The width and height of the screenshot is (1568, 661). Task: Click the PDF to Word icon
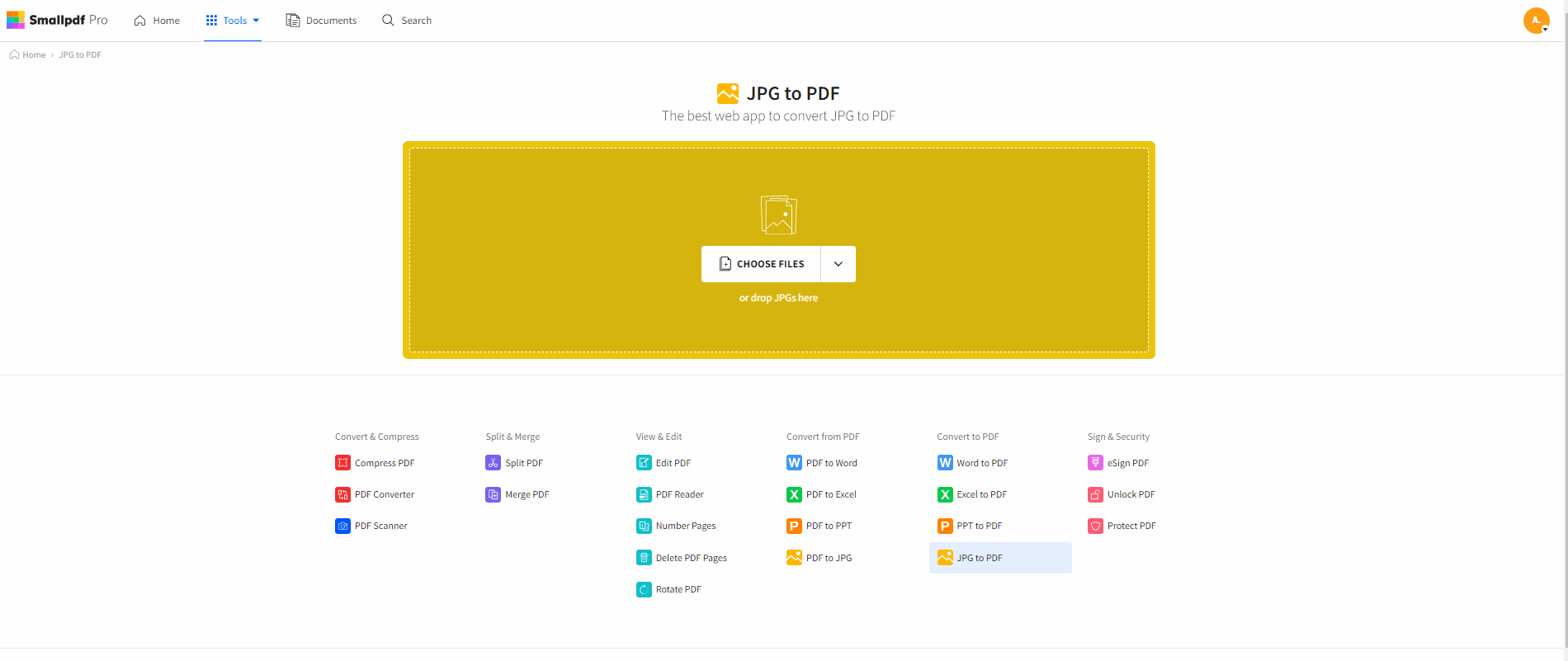tap(794, 463)
